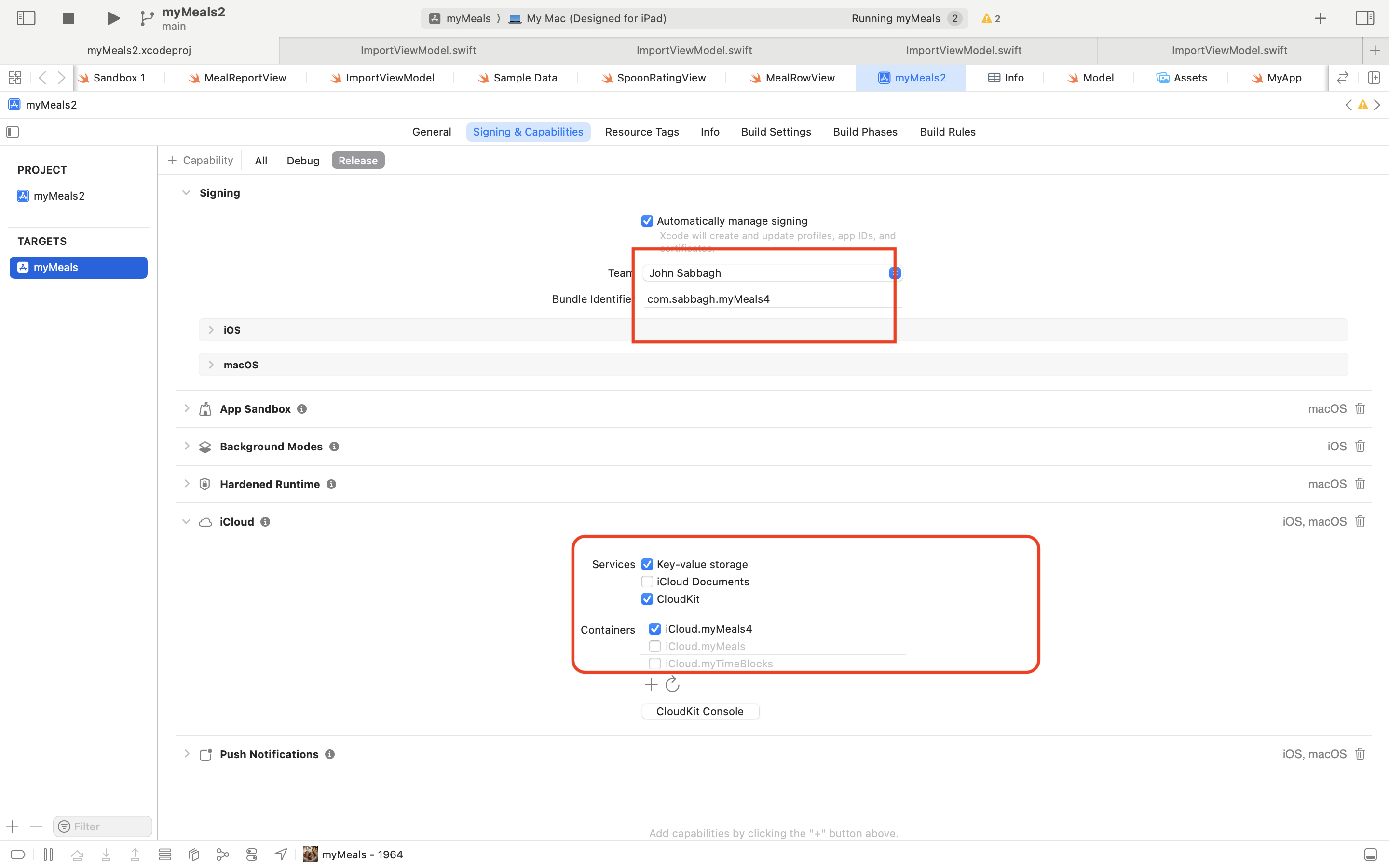
Task: Hide the project and targets list
Action: point(13,132)
